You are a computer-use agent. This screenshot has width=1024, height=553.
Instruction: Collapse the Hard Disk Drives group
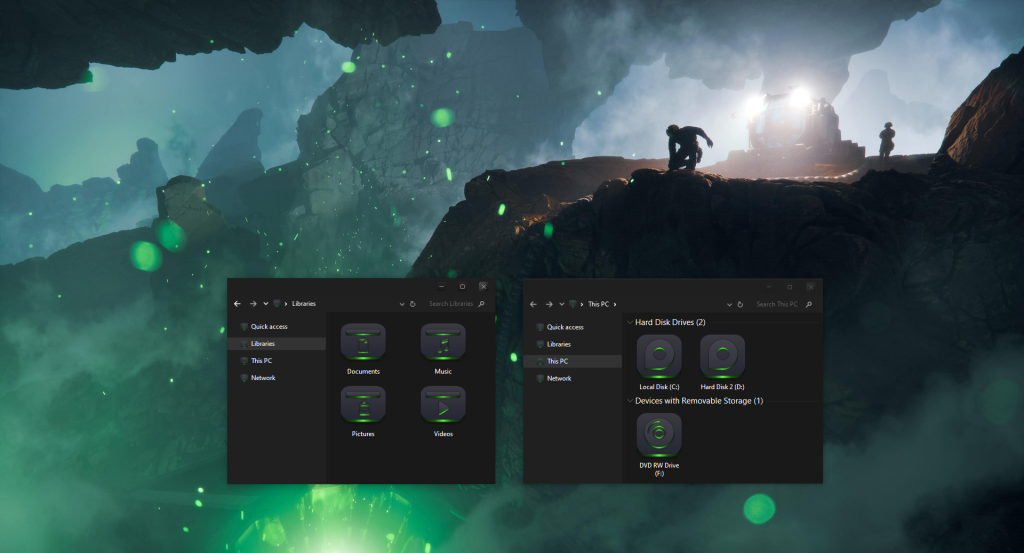pyautogui.click(x=629, y=322)
